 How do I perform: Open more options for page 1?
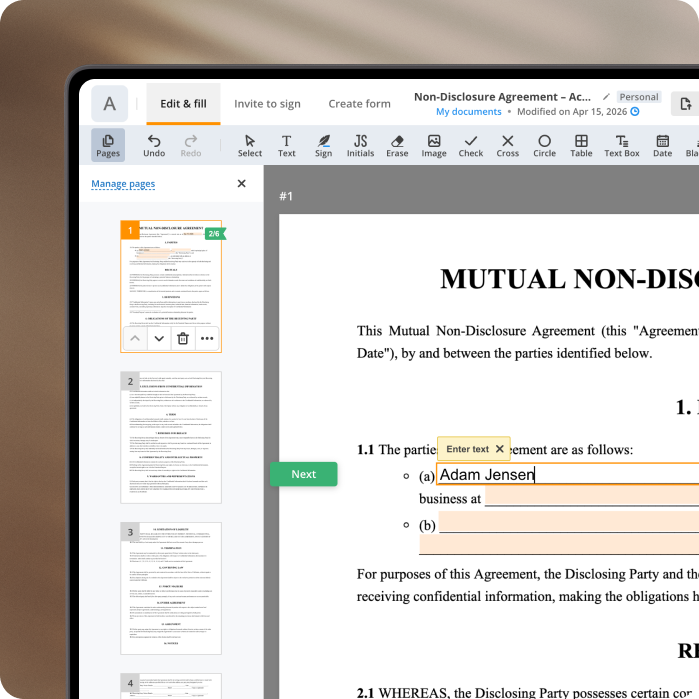[207, 338]
